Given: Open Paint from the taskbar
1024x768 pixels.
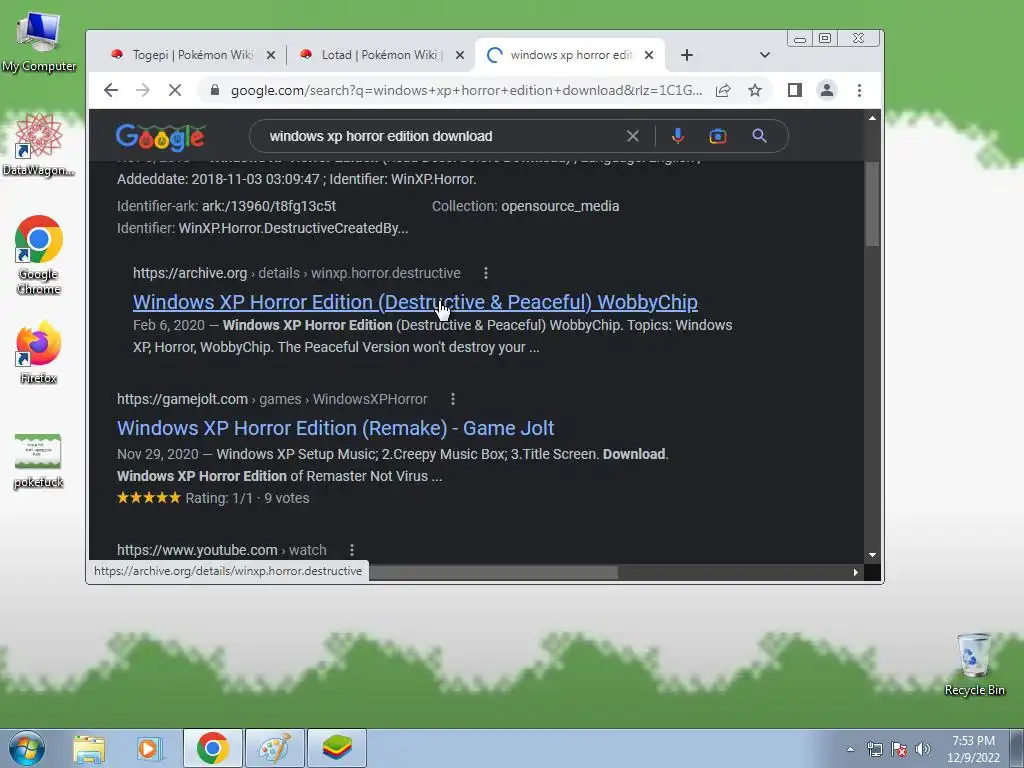Looking at the screenshot, I should click(x=274, y=748).
